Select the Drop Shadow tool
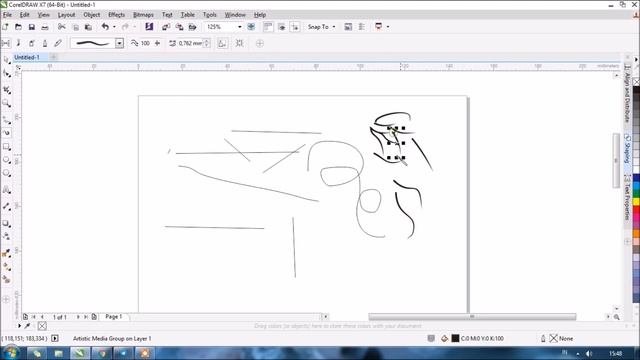This screenshot has width=640, height=360. (x=7, y=224)
